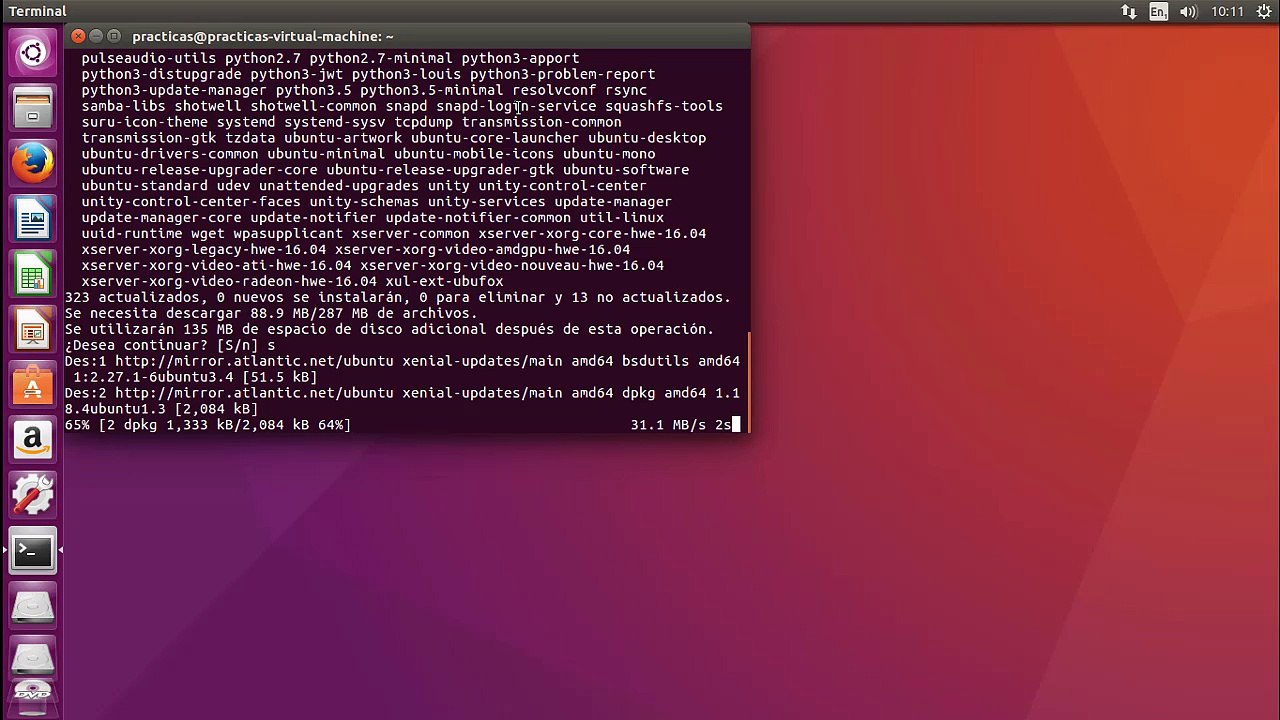Launch Ubuntu Software store
Image resolution: width=1280 pixels, height=720 pixels.
pos(32,383)
